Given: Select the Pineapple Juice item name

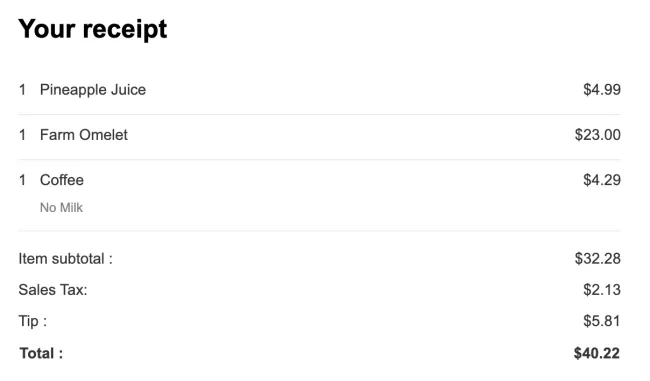Looking at the screenshot, I should click(93, 90).
